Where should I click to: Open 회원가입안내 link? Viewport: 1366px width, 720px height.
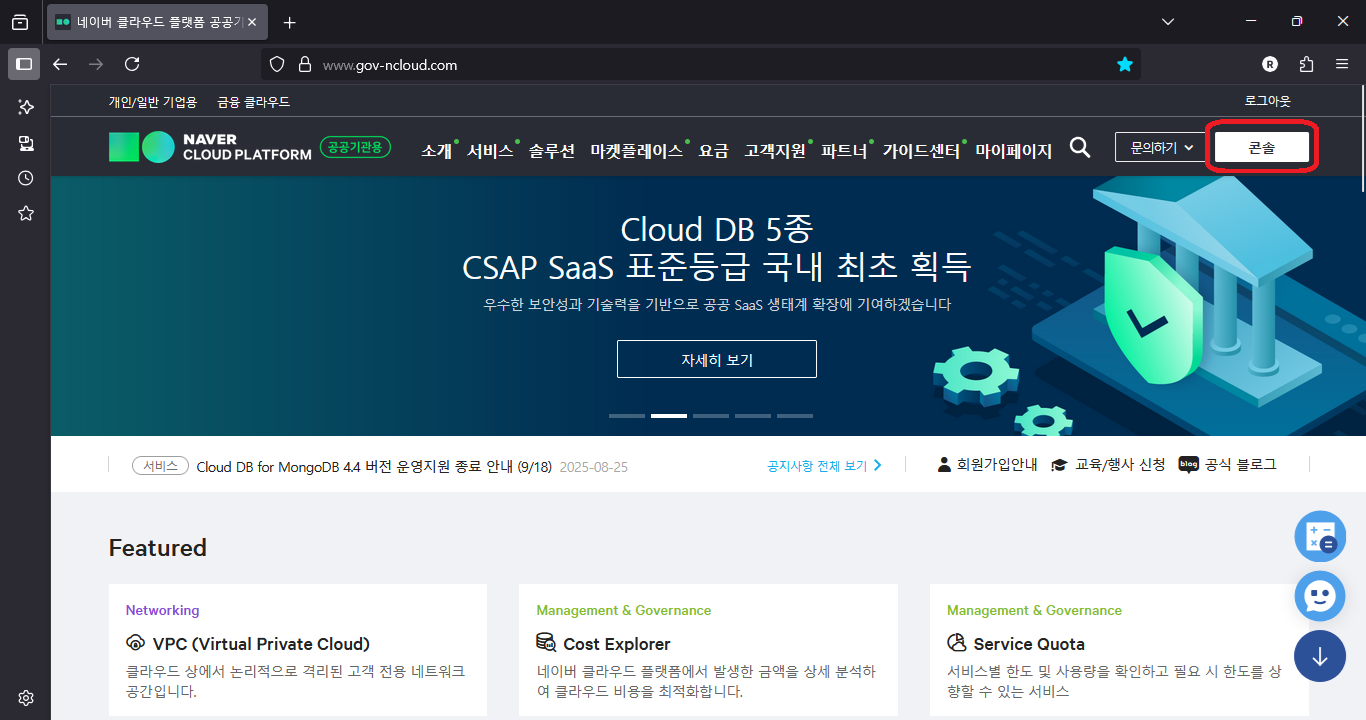click(x=988, y=465)
